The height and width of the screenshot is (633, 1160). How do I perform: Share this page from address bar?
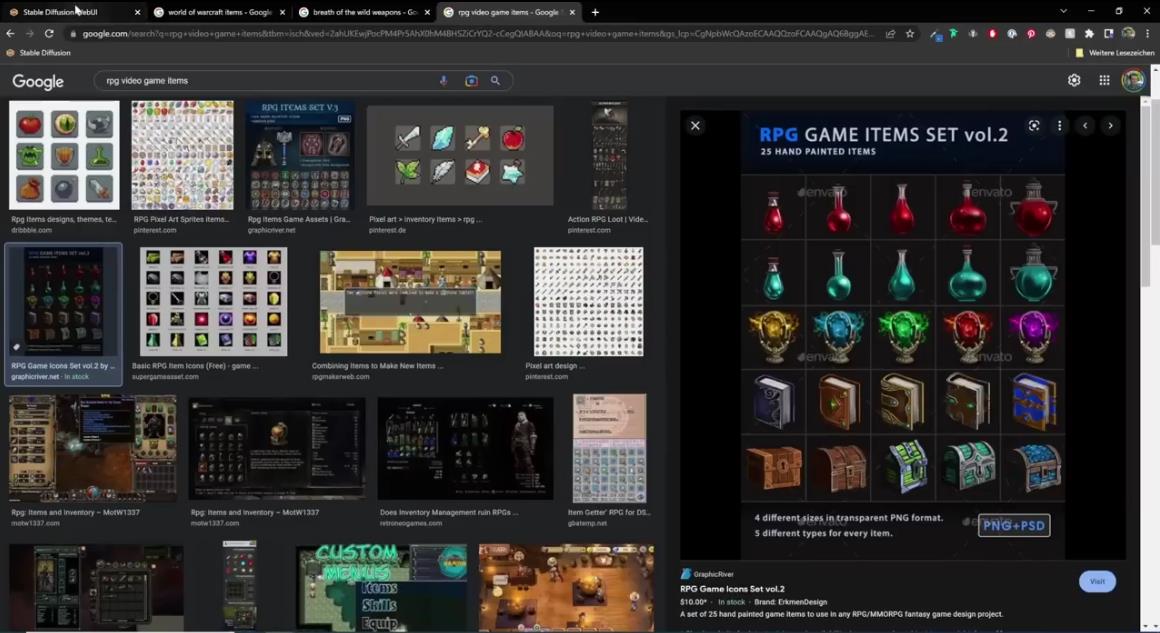[x=890, y=33]
